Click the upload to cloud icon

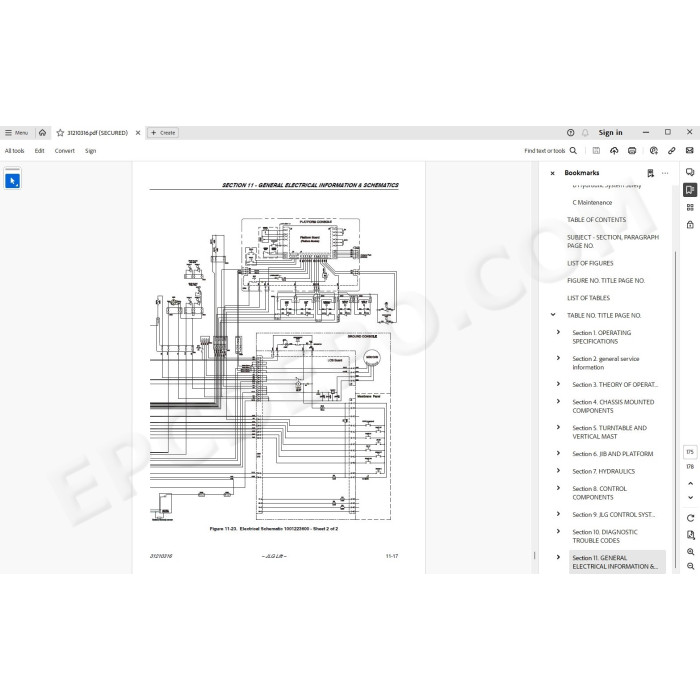tap(614, 151)
